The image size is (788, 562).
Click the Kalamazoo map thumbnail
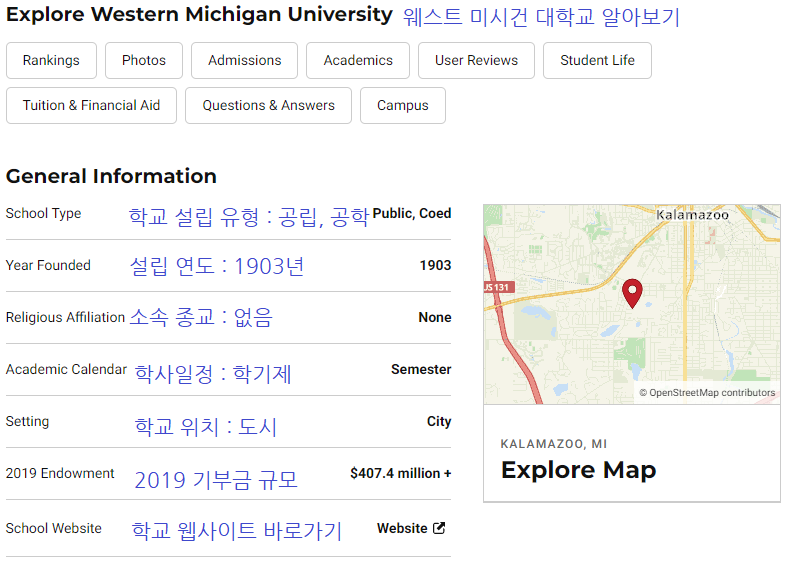tap(632, 304)
